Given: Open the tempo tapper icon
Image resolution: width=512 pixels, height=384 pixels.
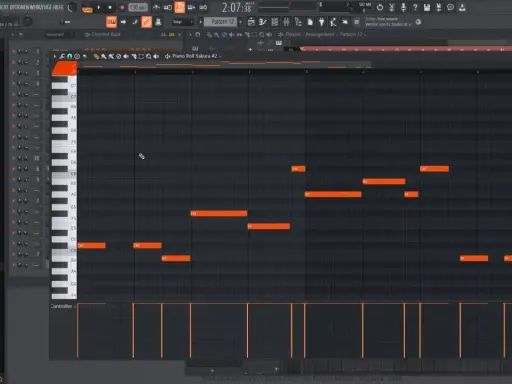Looking at the screenshot, I should click(333, 22).
